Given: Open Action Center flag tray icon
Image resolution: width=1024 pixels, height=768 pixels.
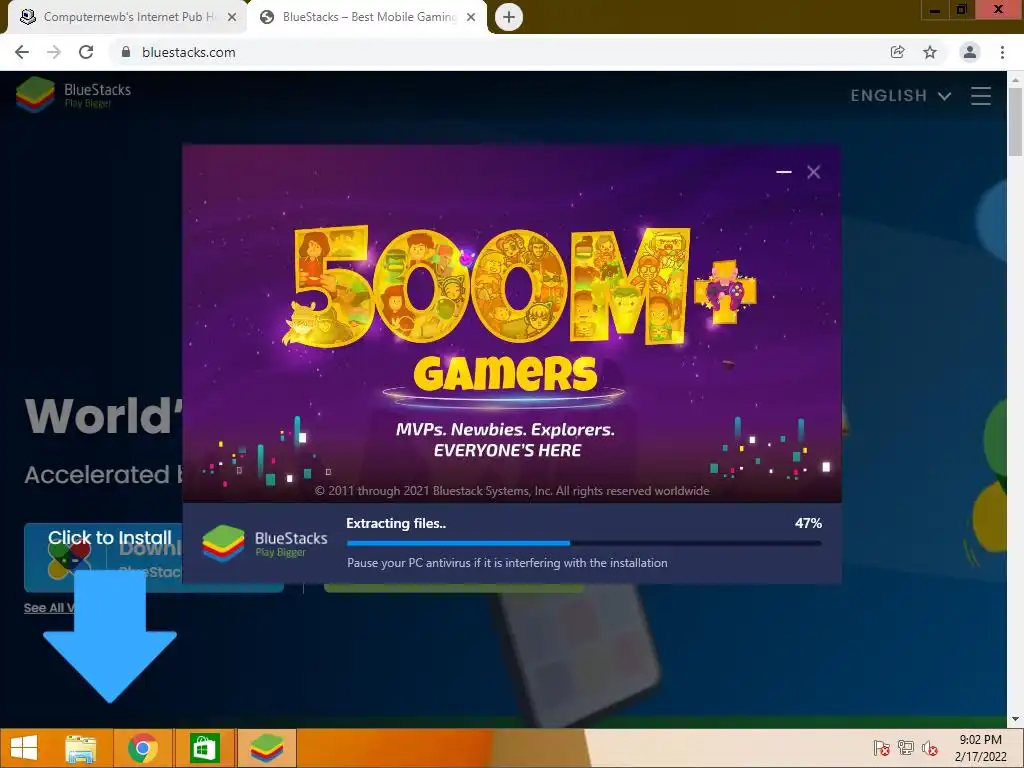Looking at the screenshot, I should tap(881, 748).
